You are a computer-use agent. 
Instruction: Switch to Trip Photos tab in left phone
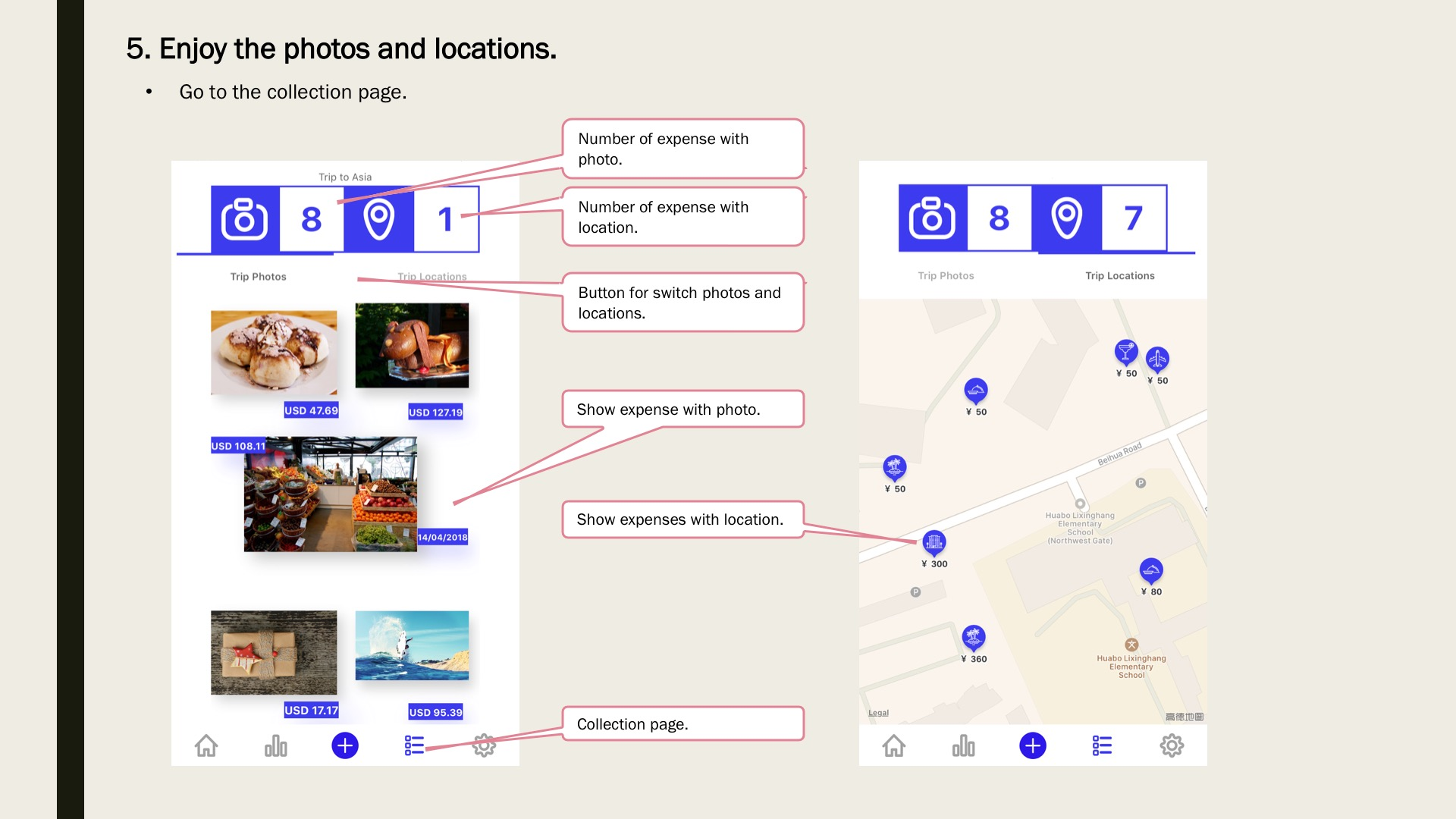click(258, 277)
